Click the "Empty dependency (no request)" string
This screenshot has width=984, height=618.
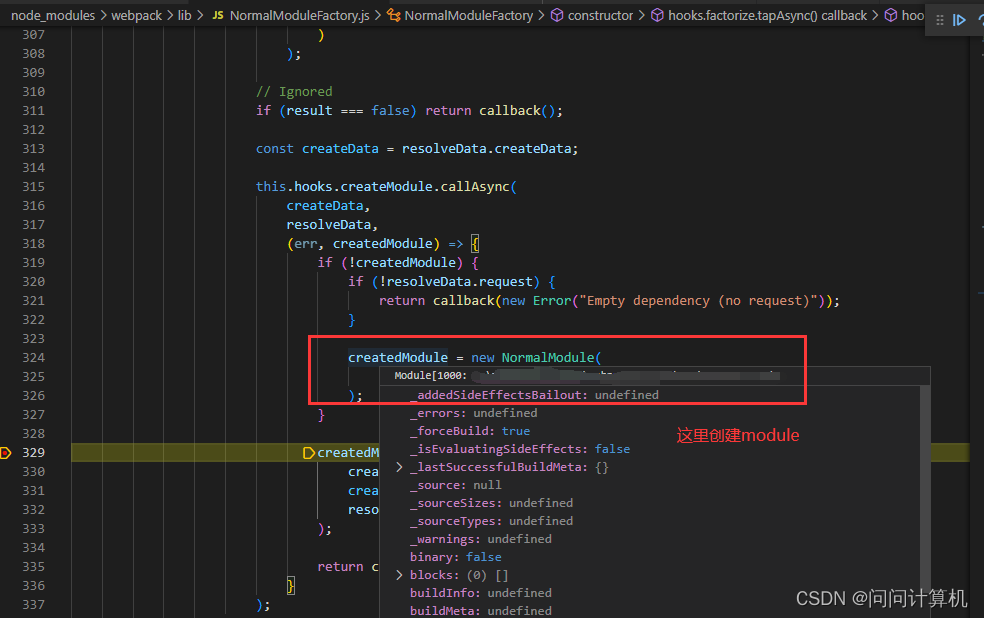pos(697,301)
